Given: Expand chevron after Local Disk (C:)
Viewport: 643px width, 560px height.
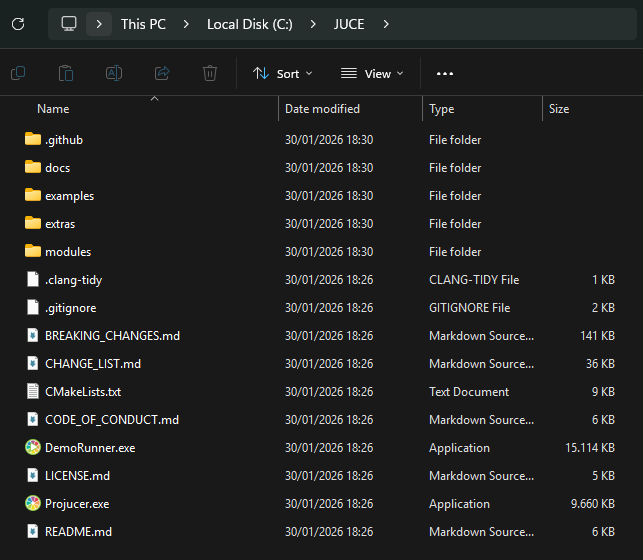Looking at the screenshot, I should coord(312,24).
